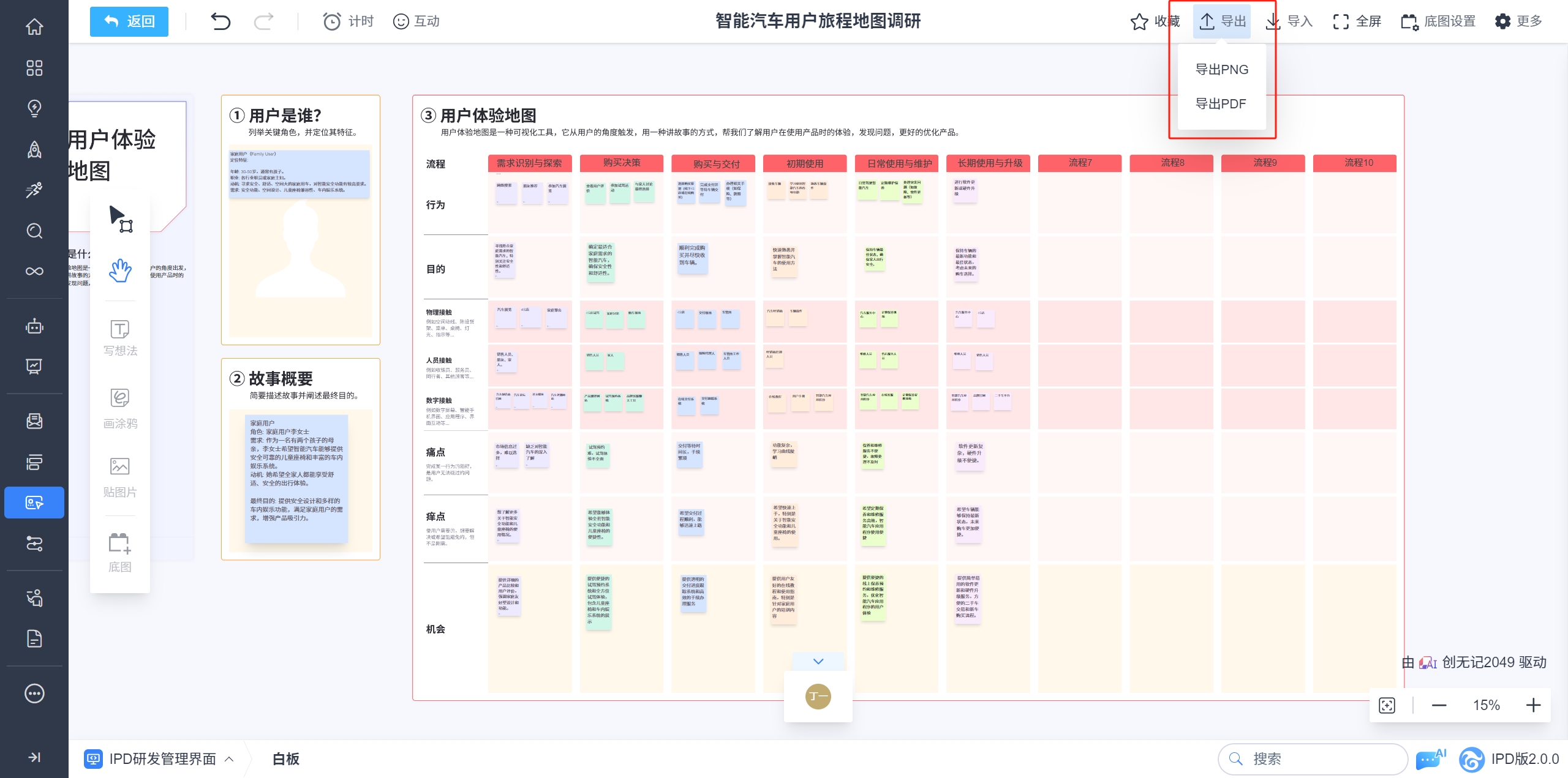Open the 计时 timer tool
Viewport: 1568px width, 778px height.
click(x=348, y=21)
